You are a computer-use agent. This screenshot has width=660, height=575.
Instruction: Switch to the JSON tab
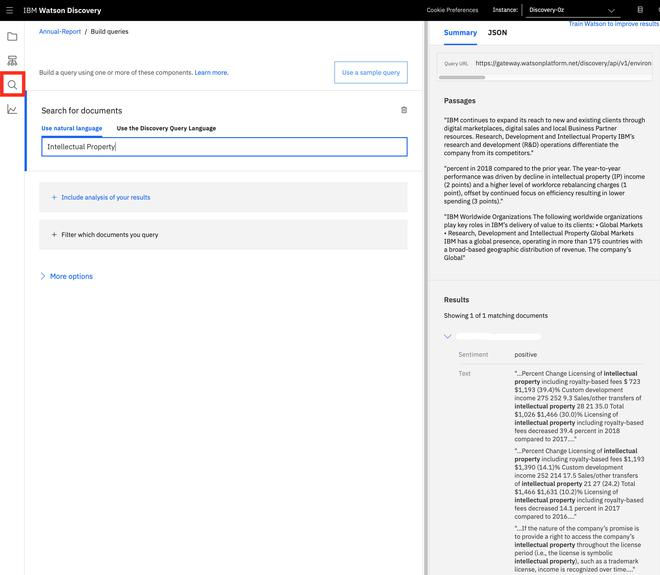(497, 32)
